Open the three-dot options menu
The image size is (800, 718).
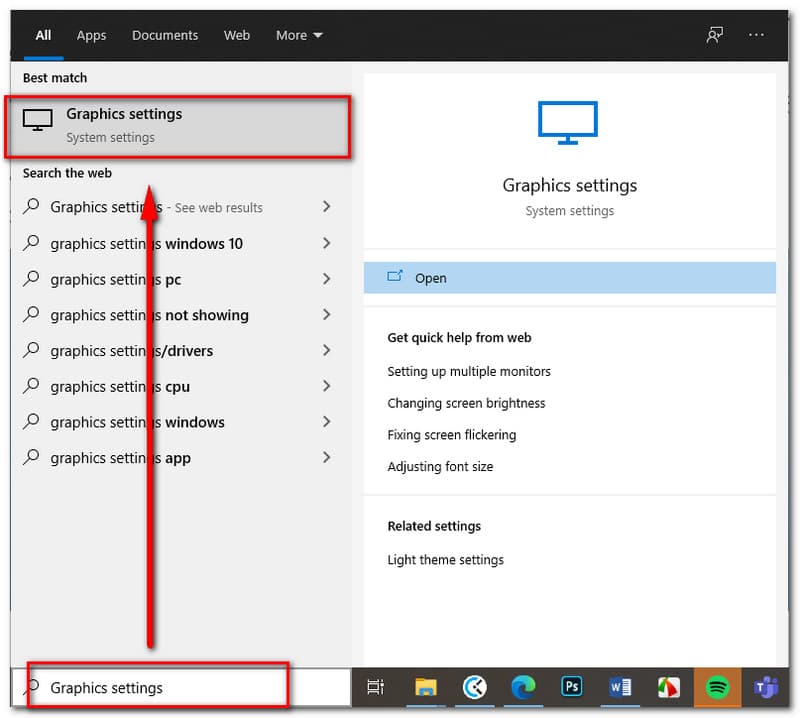(756, 35)
